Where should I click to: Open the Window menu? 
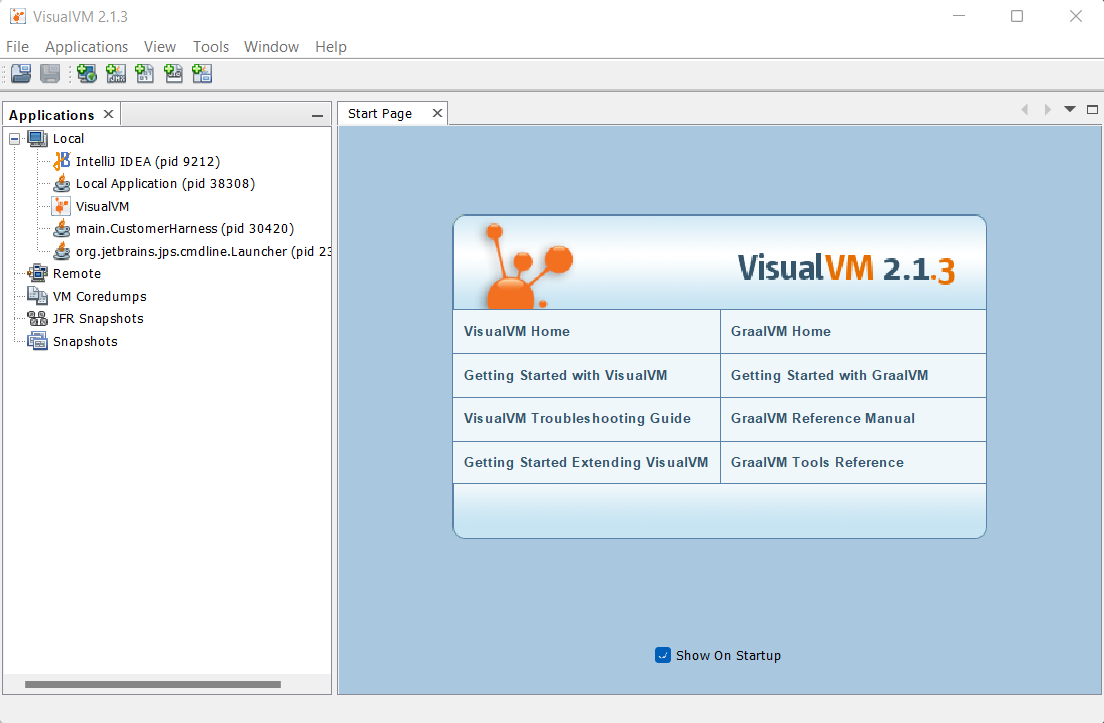pyautogui.click(x=271, y=47)
